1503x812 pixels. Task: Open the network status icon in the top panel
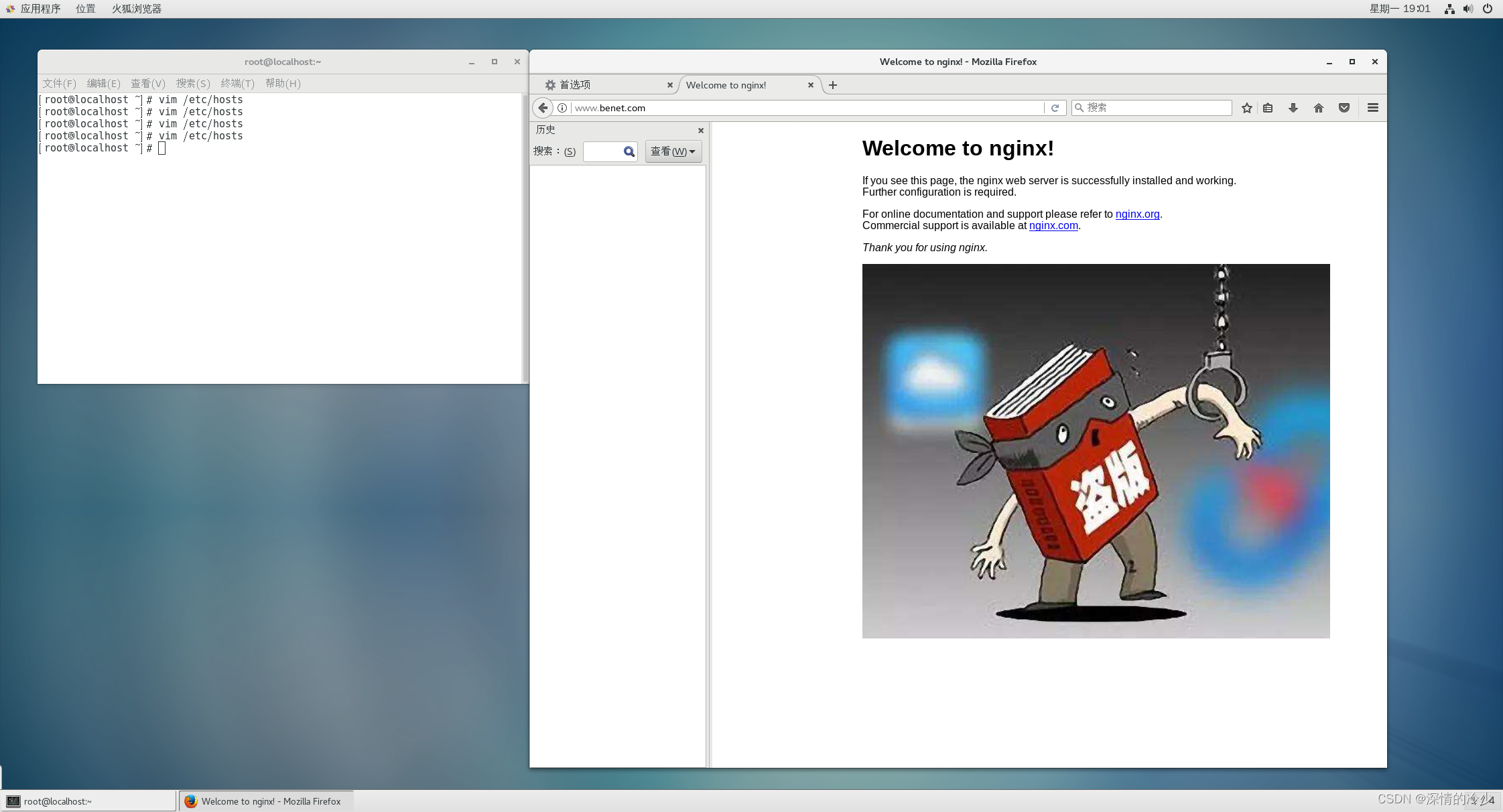1449,9
